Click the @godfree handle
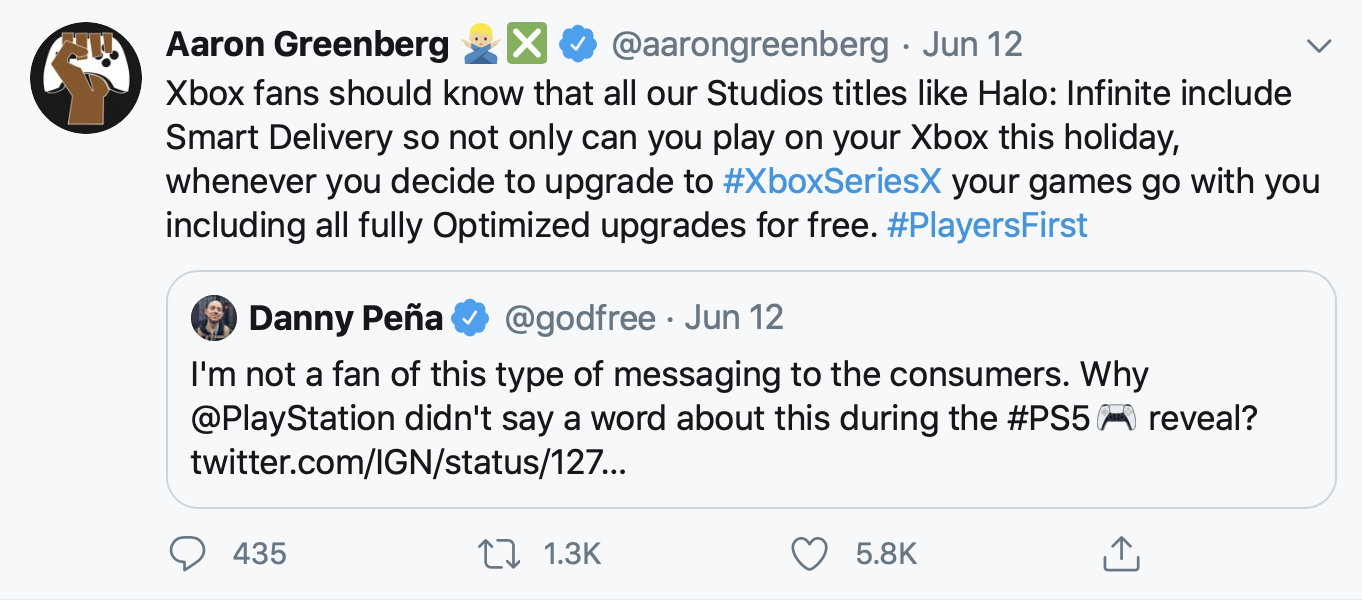1362x600 pixels. click(x=580, y=319)
